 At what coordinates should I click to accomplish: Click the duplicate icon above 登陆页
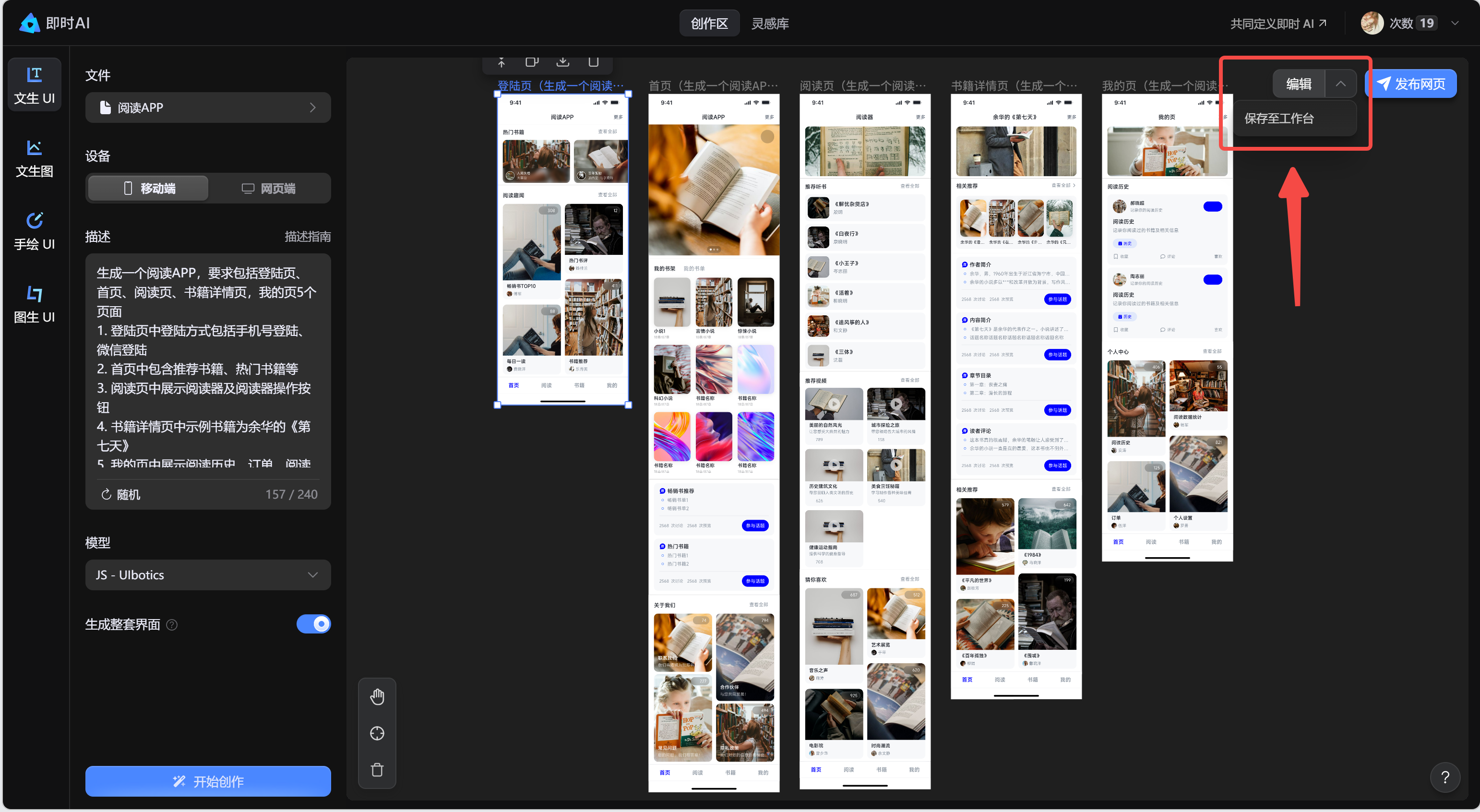coord(532,61)
